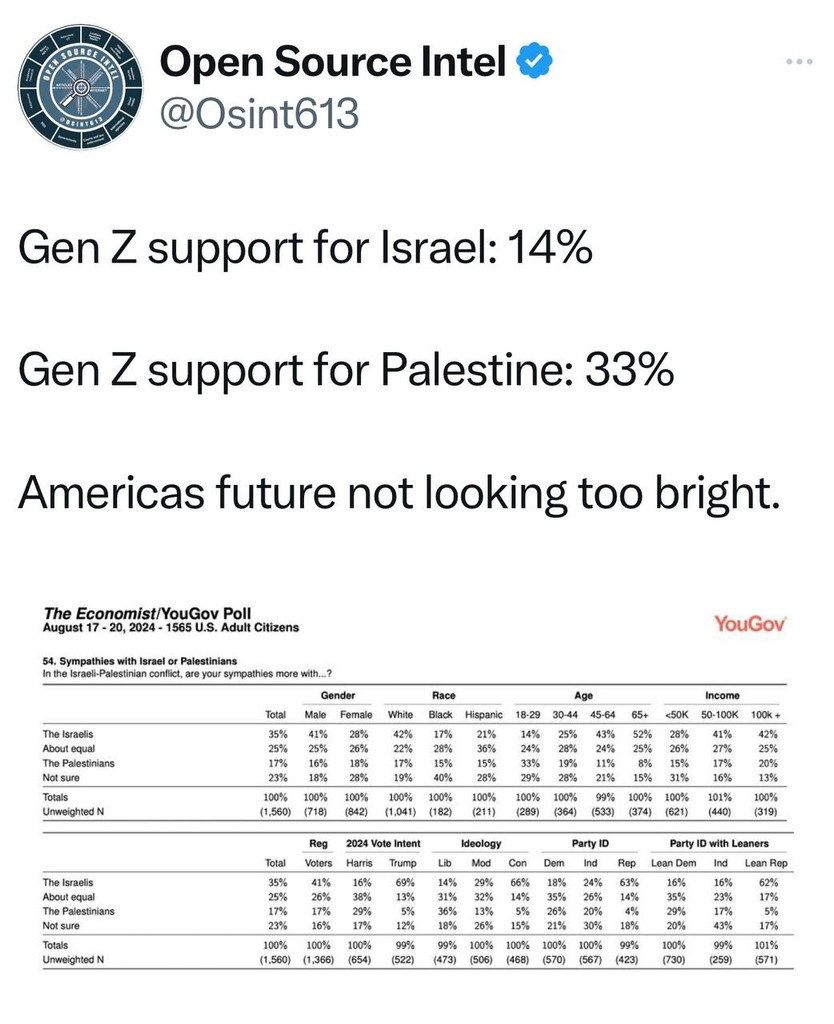The image size is (834, 1024).
Task: Click the "Gen Z support for Palestine: 33%" line
Action: click(345, 373)
